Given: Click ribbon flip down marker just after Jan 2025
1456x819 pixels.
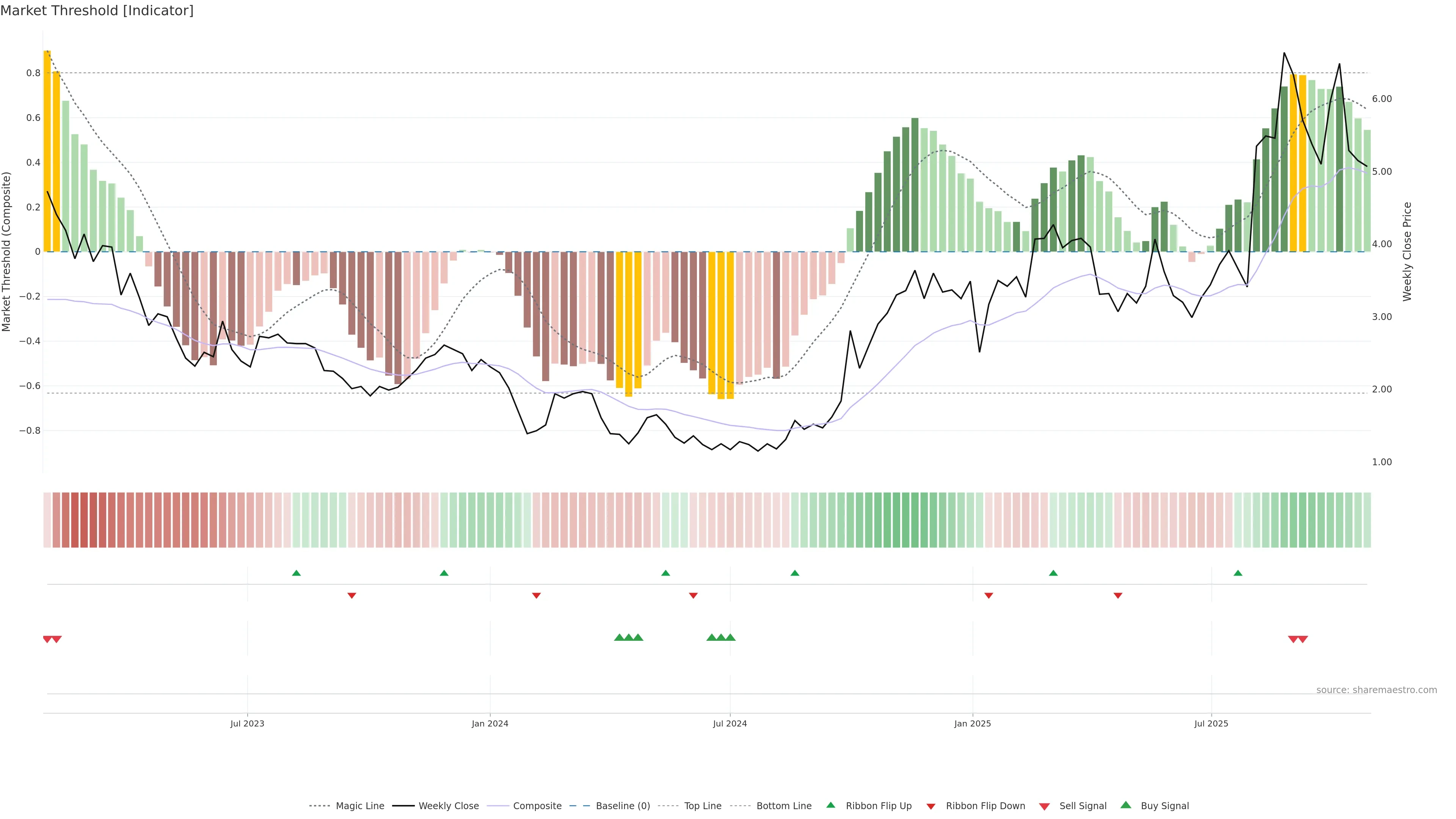Looking at the screenshot, I should 988,596.
